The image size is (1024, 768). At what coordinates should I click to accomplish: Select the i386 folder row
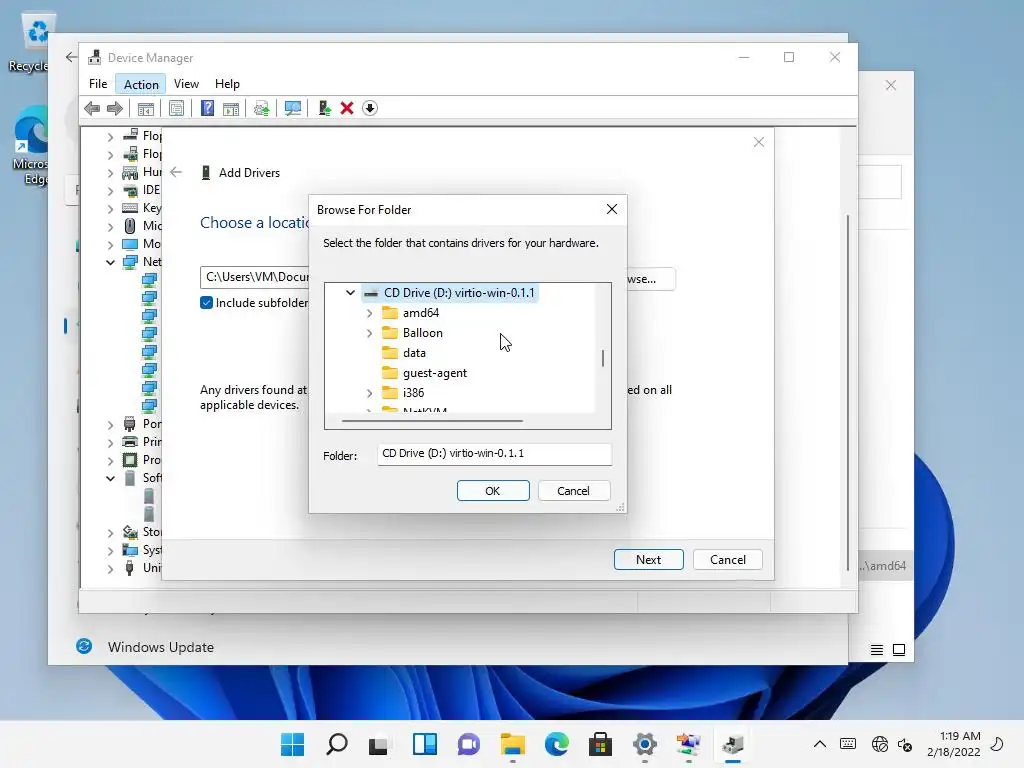[x=413, y=393]
